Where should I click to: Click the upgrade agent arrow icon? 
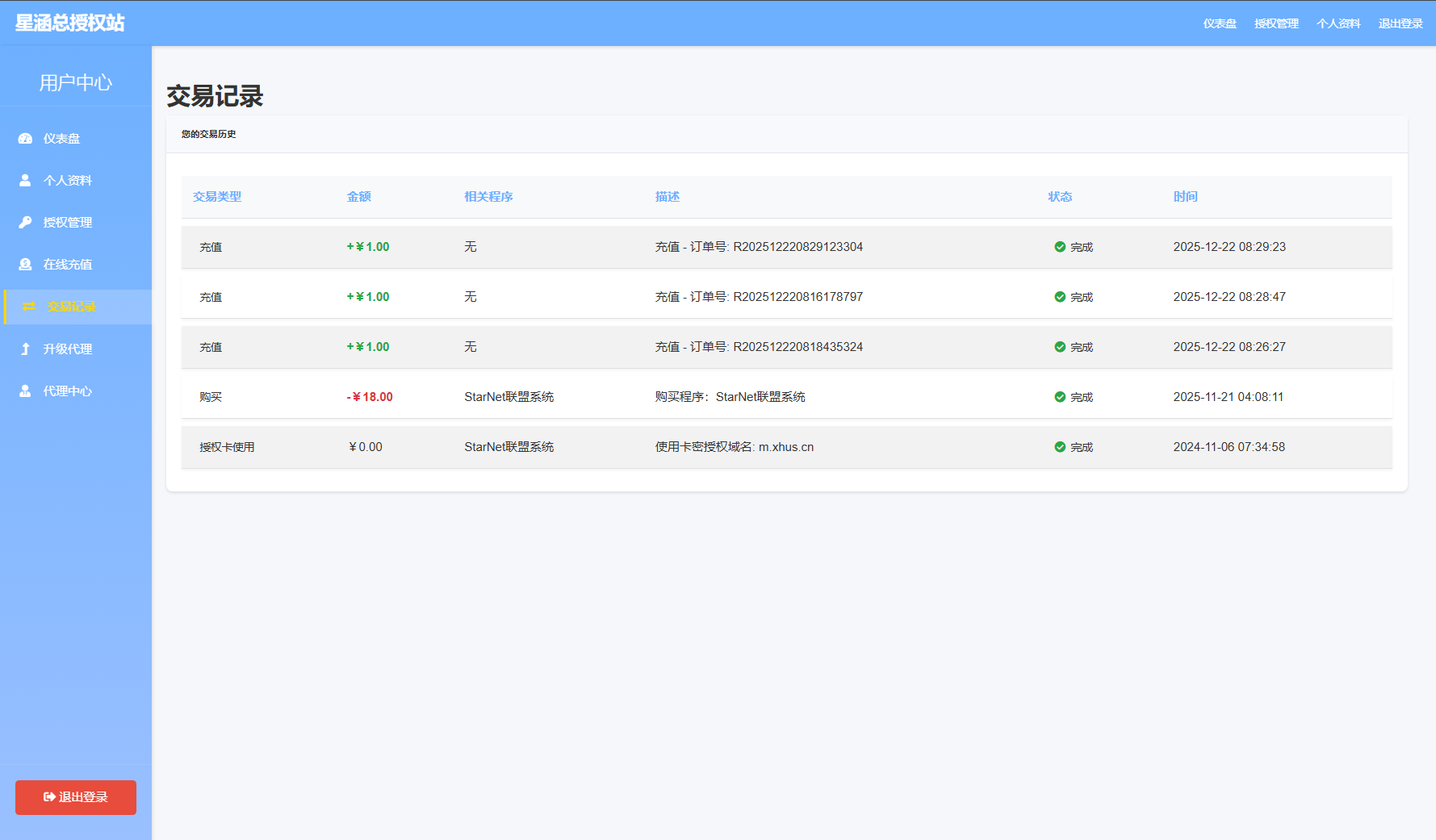click(25, 349)
